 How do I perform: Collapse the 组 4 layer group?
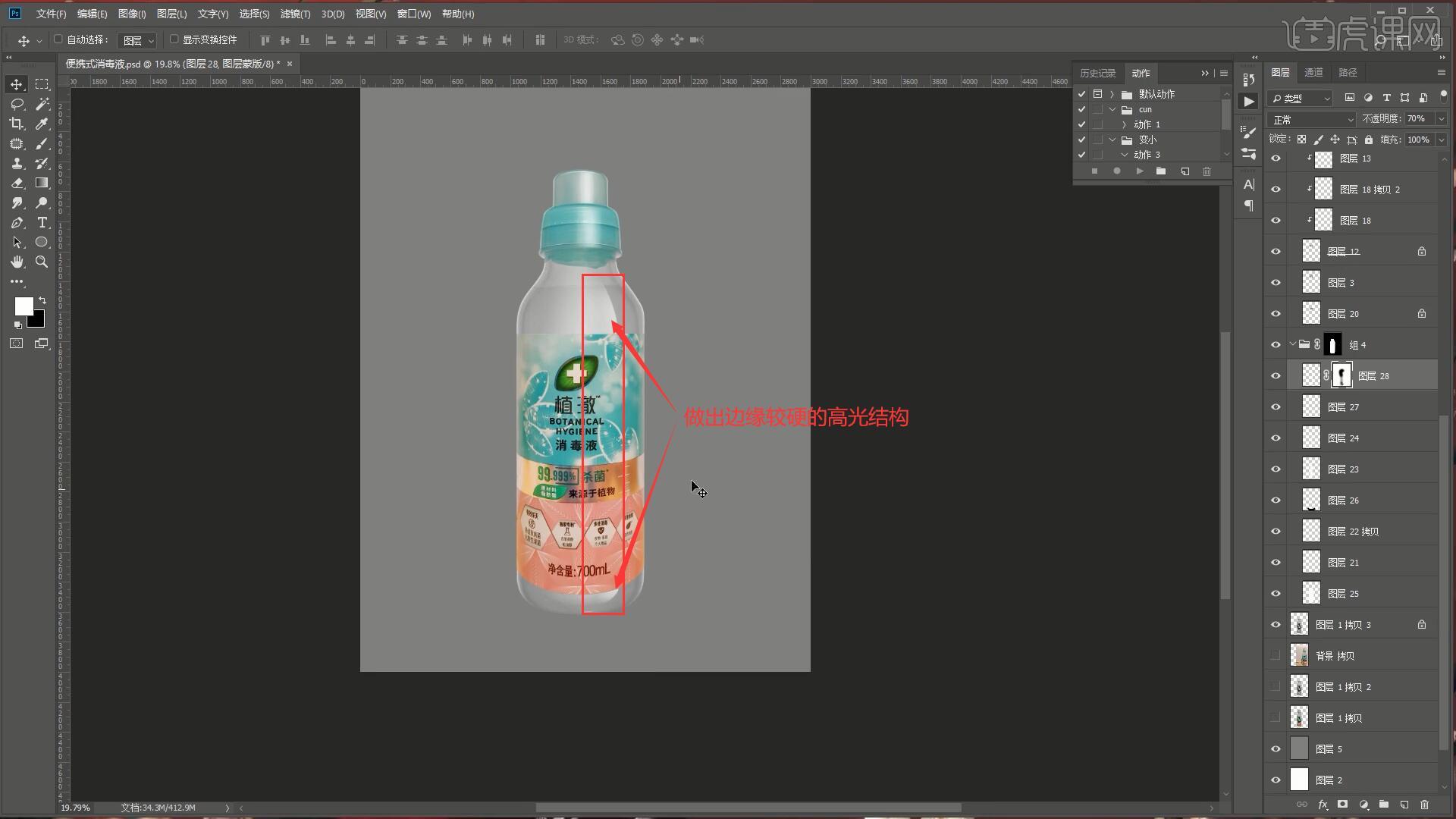coord(1292,344)
